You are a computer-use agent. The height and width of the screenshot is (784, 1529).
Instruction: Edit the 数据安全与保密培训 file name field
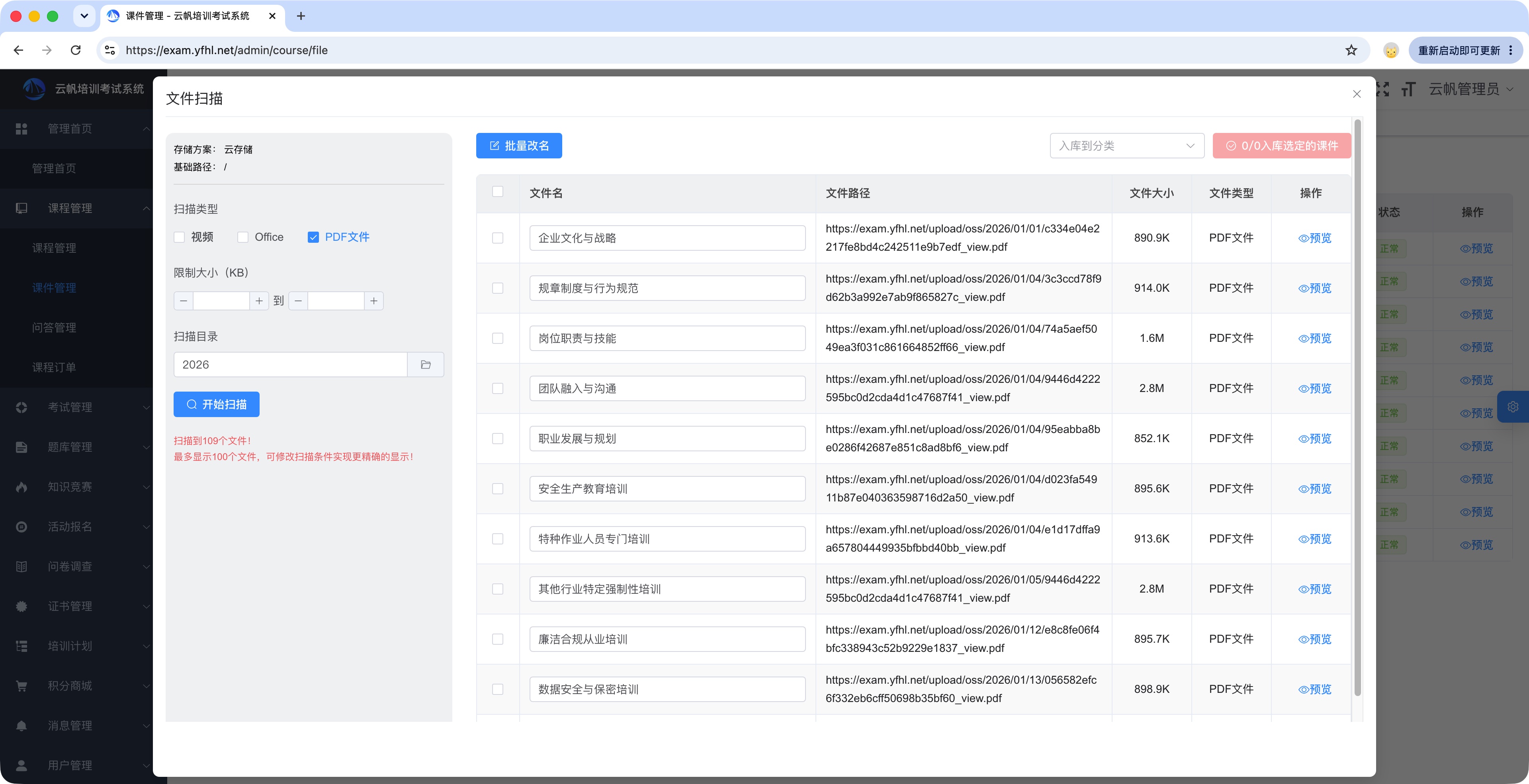(667, 689)
